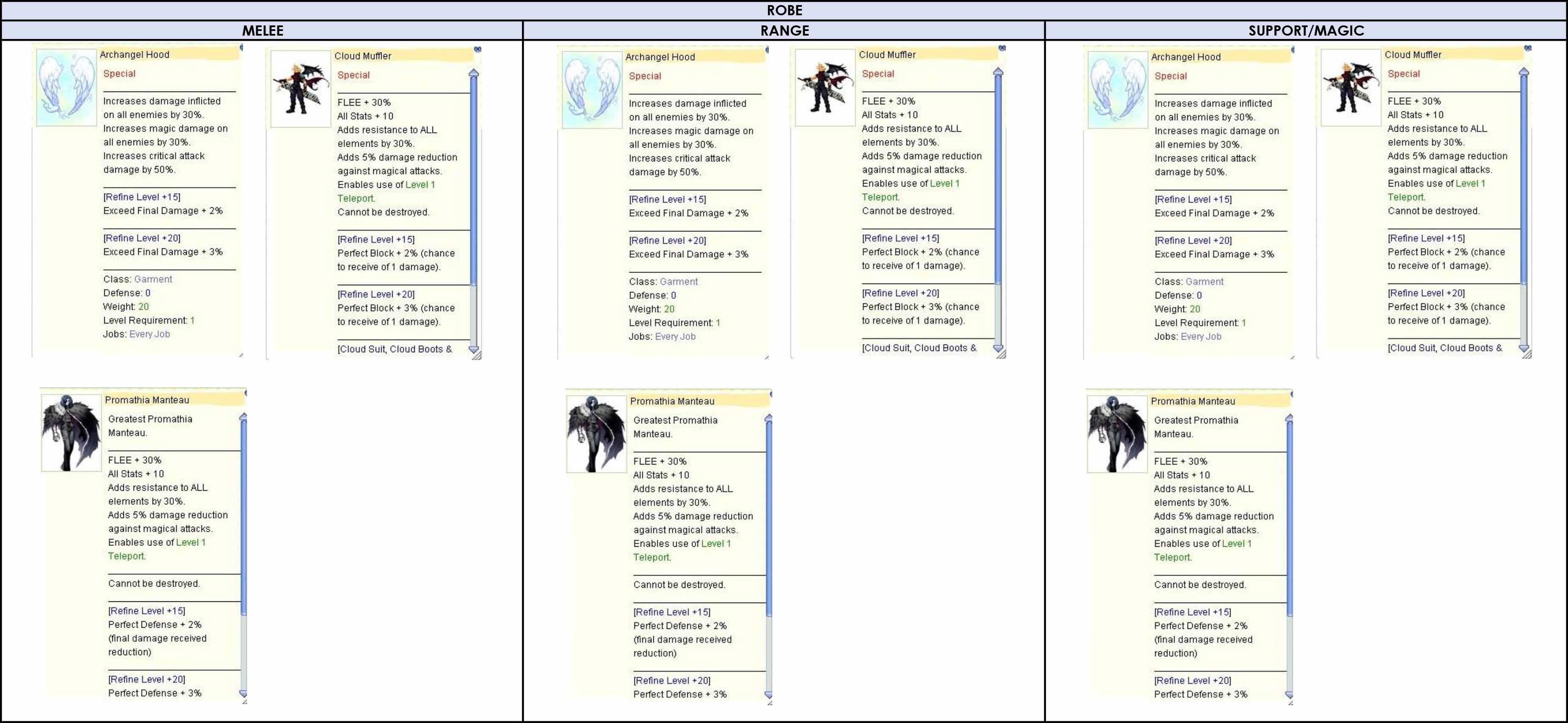Click scroll-up arrow of RANGE Promathia Manteau tooltip
1568x723 pixels.
(x=769, y=418)
